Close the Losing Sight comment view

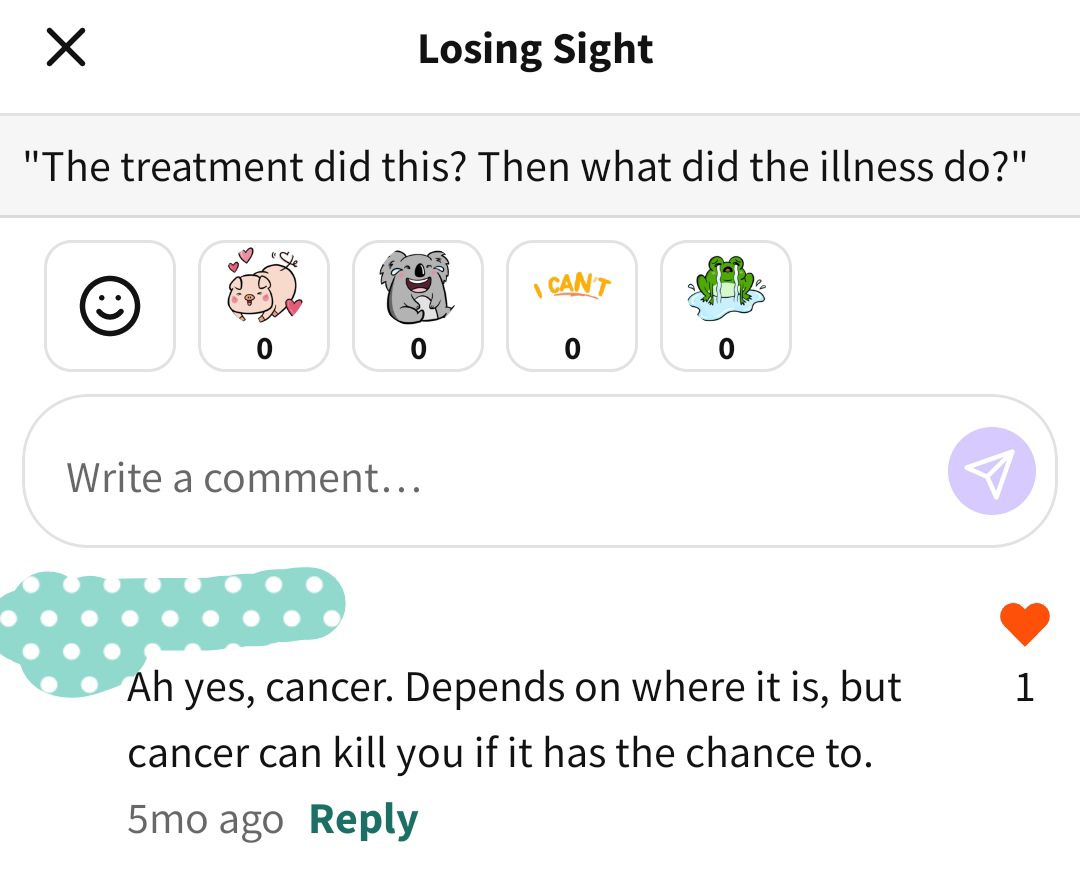click(66, 48)
